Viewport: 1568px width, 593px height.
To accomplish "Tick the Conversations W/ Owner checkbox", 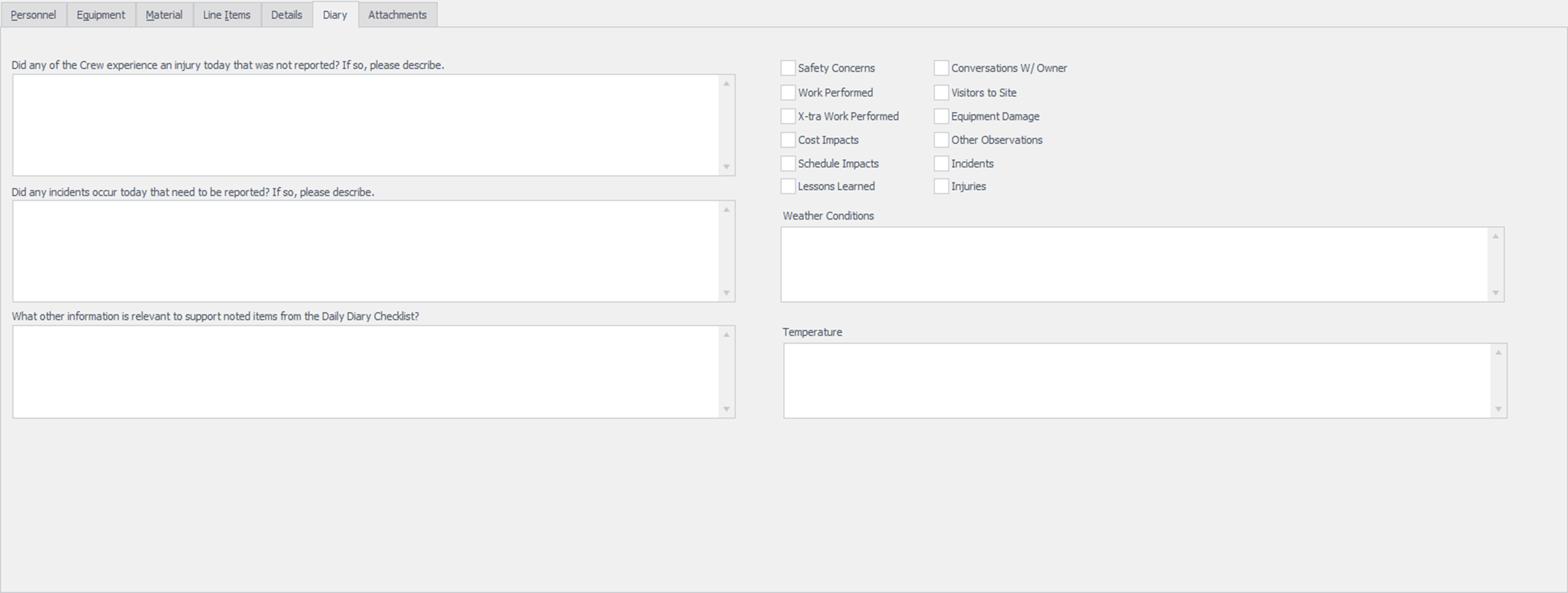I will [941, 67].
